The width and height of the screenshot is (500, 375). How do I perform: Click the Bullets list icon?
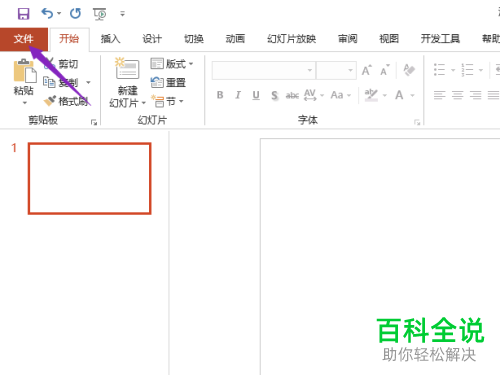click(439, 70)
